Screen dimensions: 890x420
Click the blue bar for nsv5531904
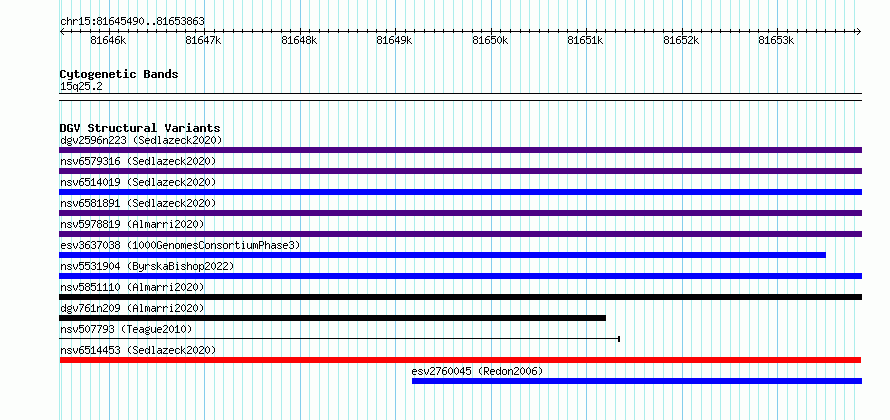tap(460, 276)
